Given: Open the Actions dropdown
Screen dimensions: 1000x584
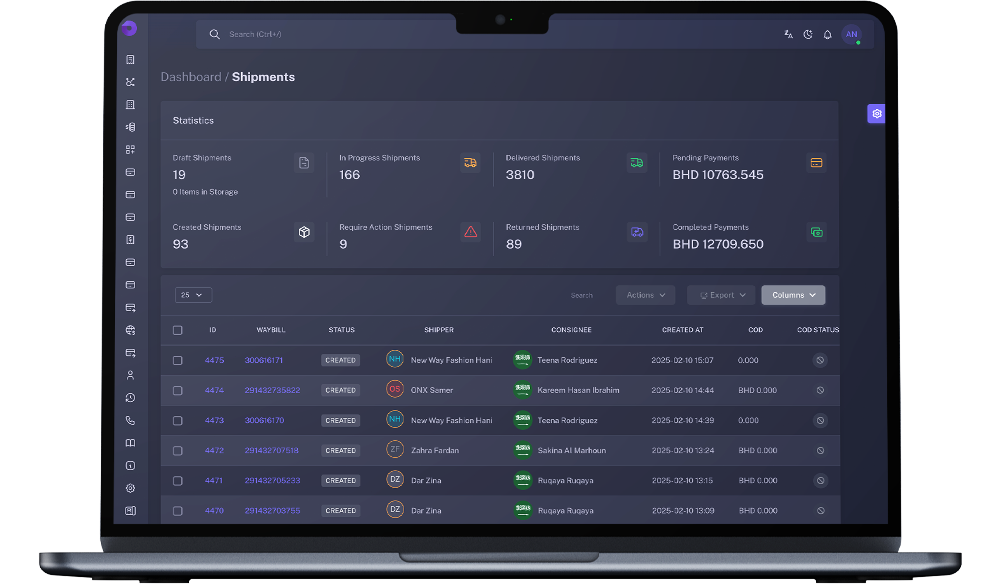Looking at the screenshot, I should tap(645, 295).
